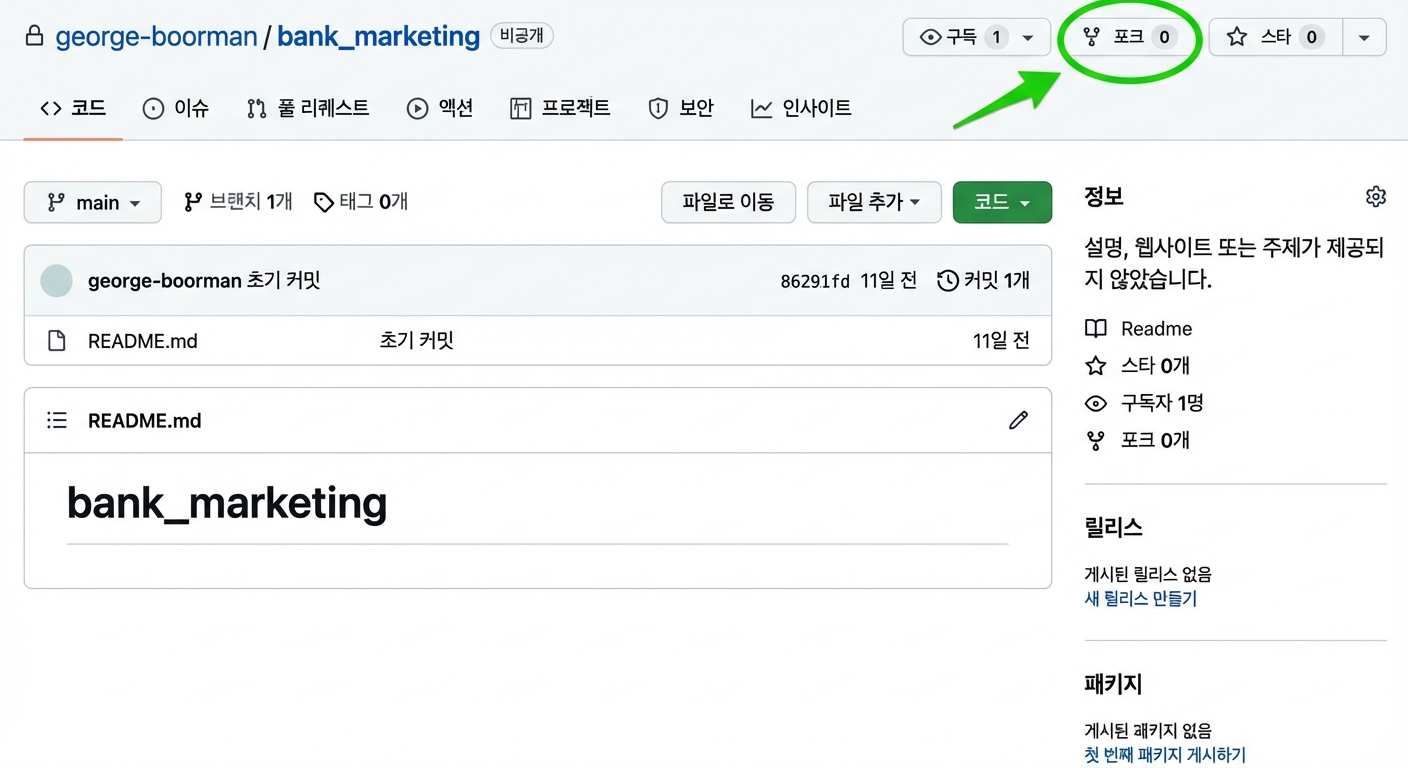This screenshot has width=1408, height=768.
Task: View 태그 0개 tags link
Action: tap(361, 202)
